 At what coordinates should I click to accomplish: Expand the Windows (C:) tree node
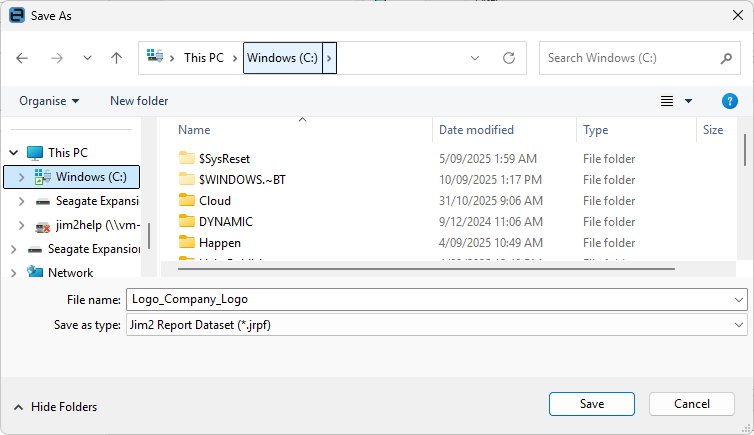pos(21,177)
